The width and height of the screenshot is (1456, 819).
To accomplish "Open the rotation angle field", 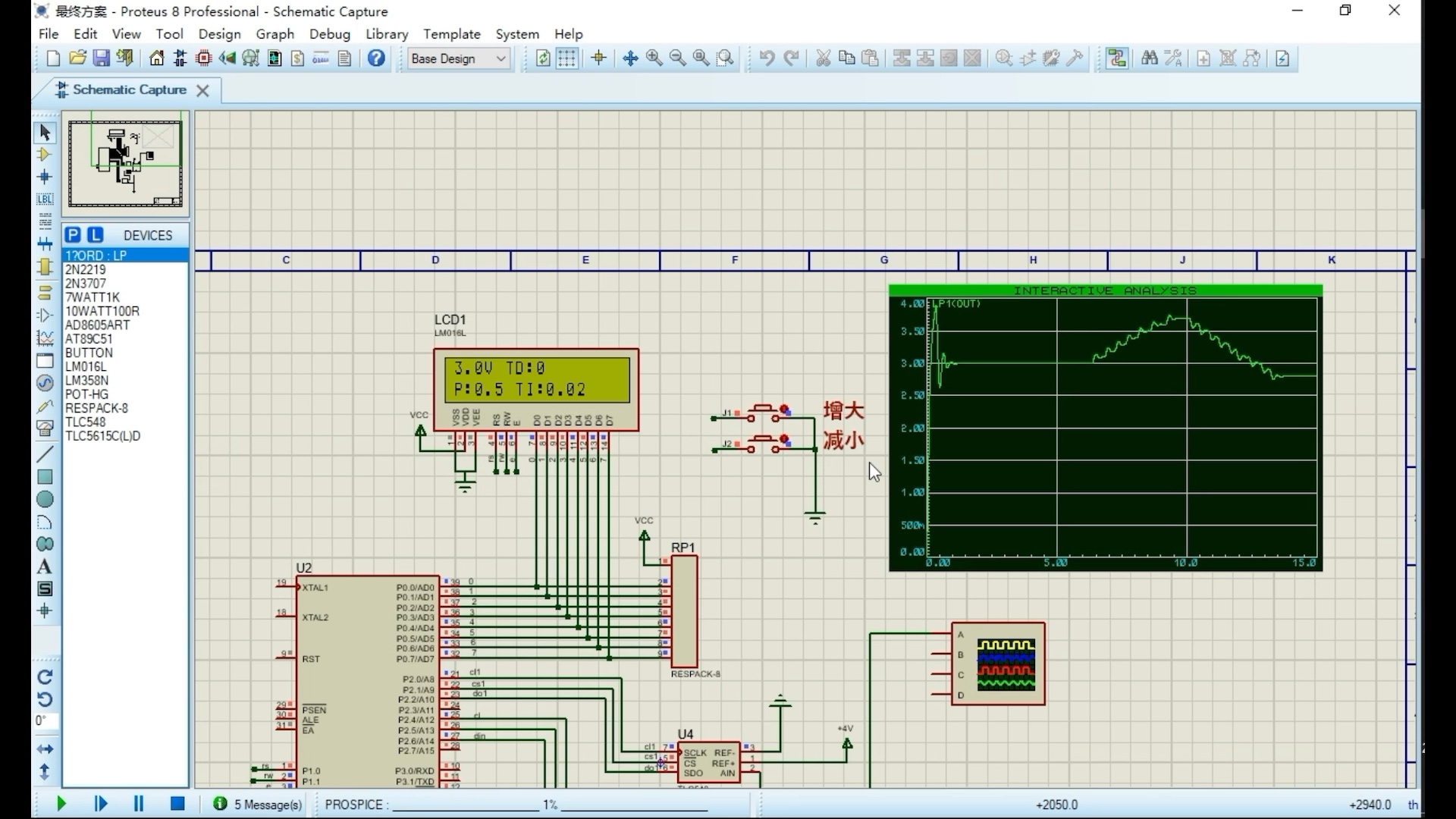I will (45, 721).
